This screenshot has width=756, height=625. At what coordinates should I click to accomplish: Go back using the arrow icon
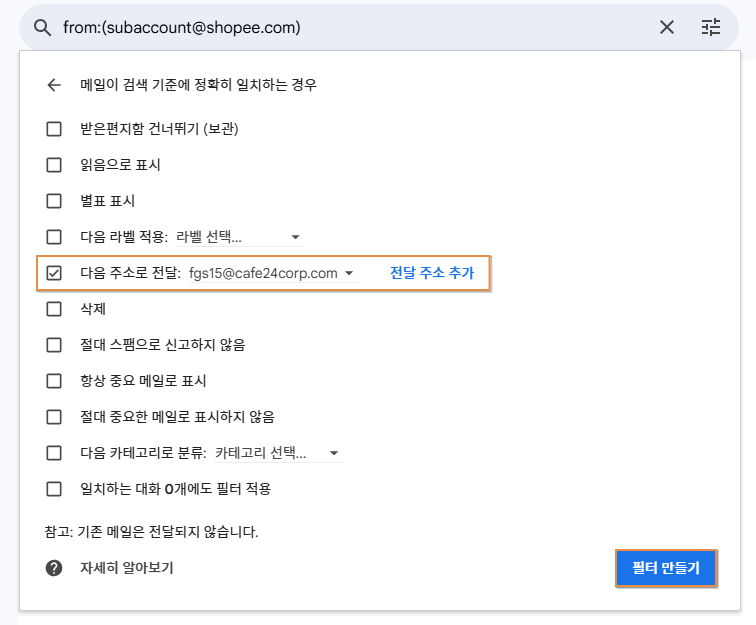[x=54, y=85]
